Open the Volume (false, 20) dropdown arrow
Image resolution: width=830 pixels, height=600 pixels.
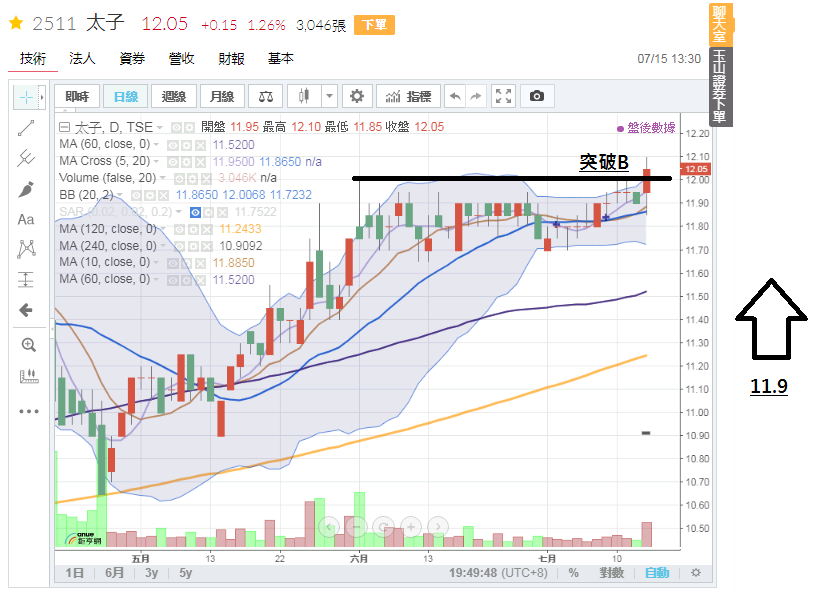tap(163, 178)
